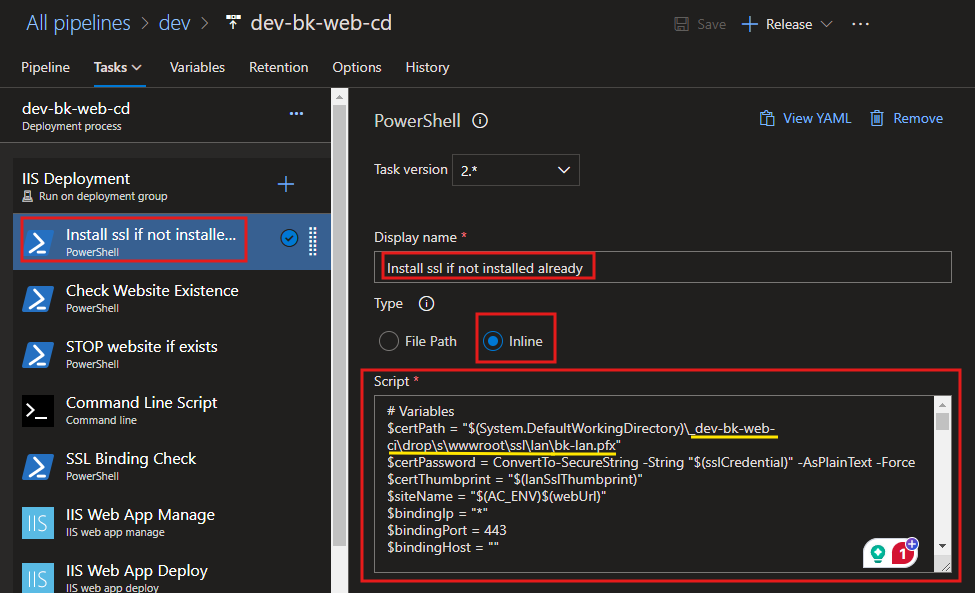
Task: Click the '# Variables' comment line
Action: 420,411
